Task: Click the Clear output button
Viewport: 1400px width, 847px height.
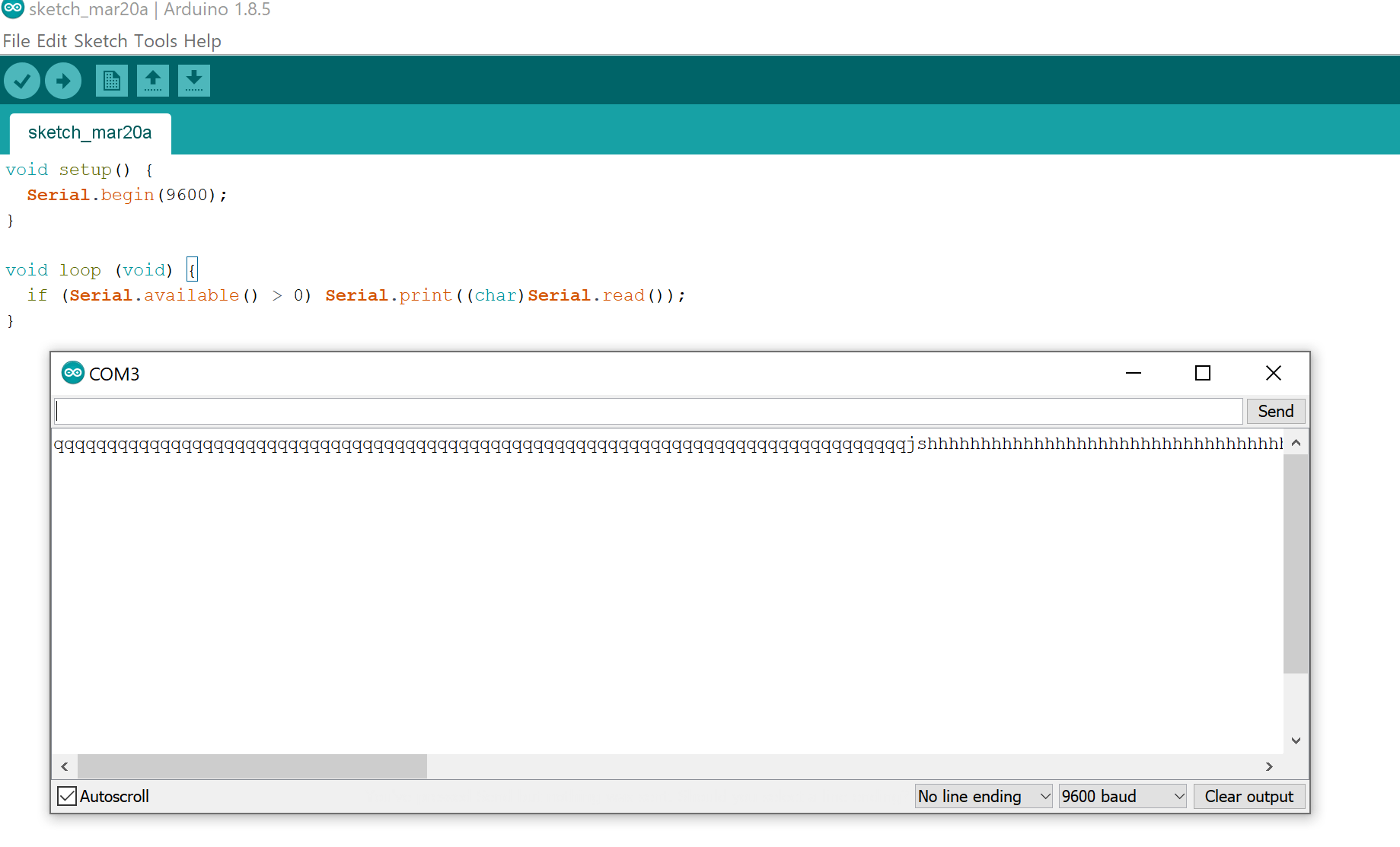Action: pyautogui.click(x=1249, y=796)
